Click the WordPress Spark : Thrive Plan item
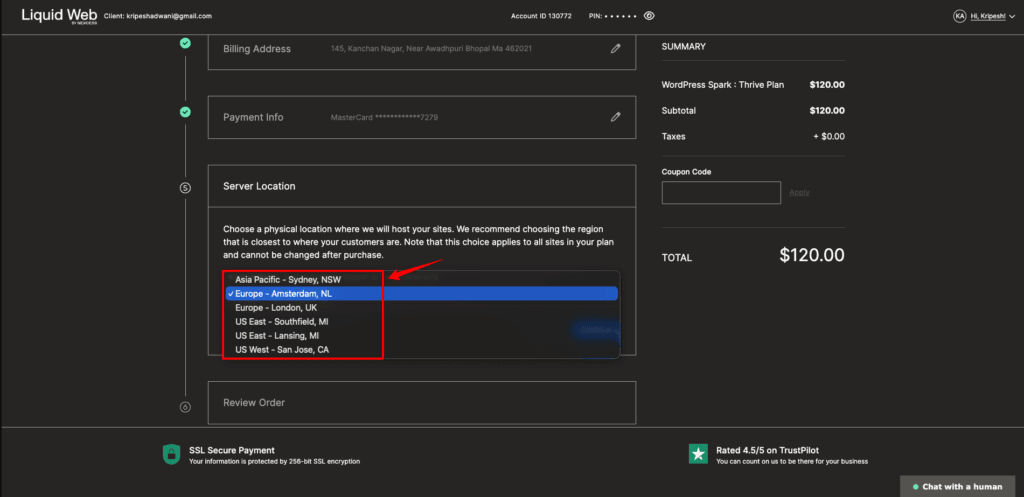The width and height of the screenshot is (1024, 497). [722, 85]
